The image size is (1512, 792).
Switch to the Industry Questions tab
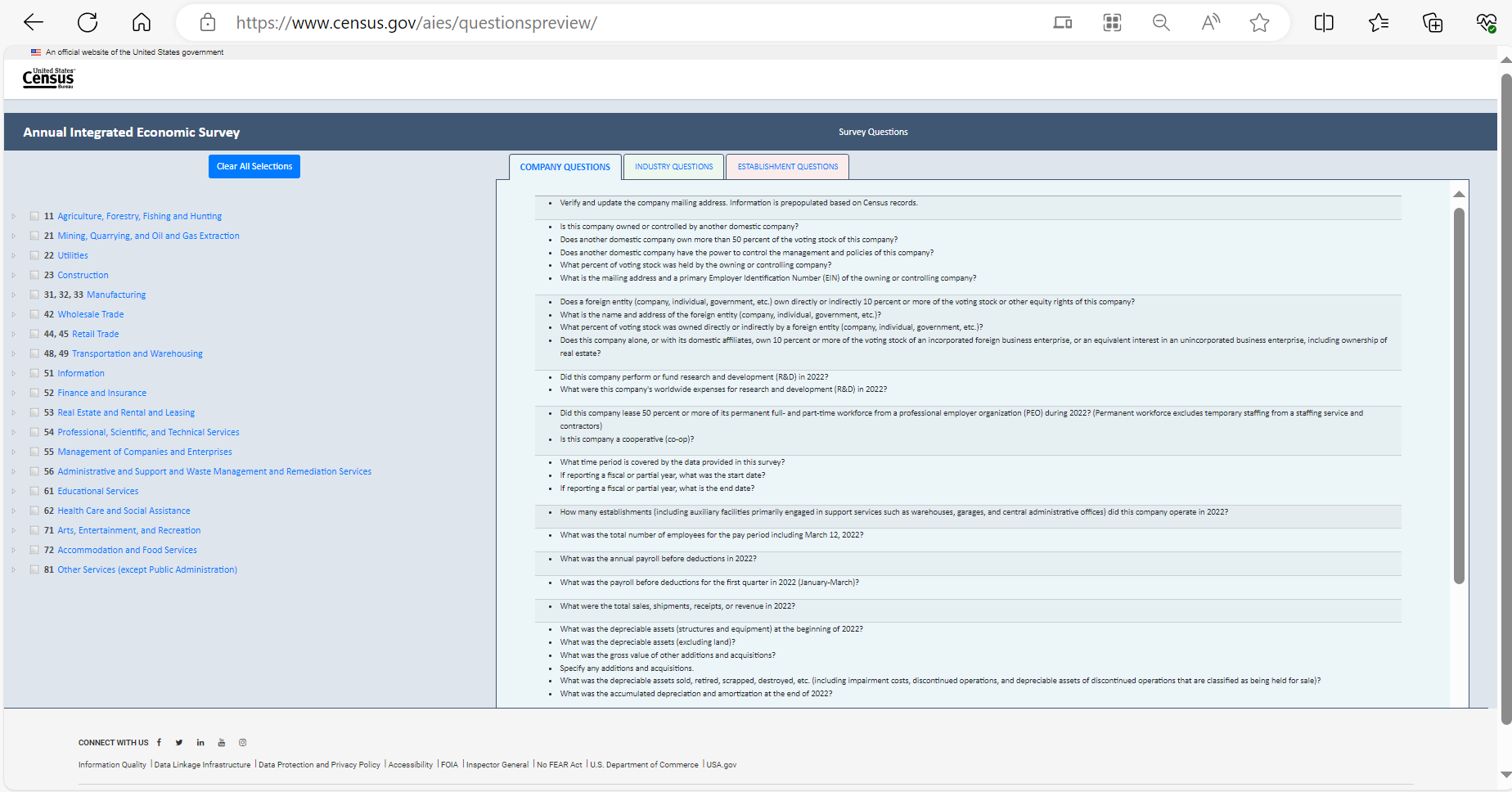(673, 167)
